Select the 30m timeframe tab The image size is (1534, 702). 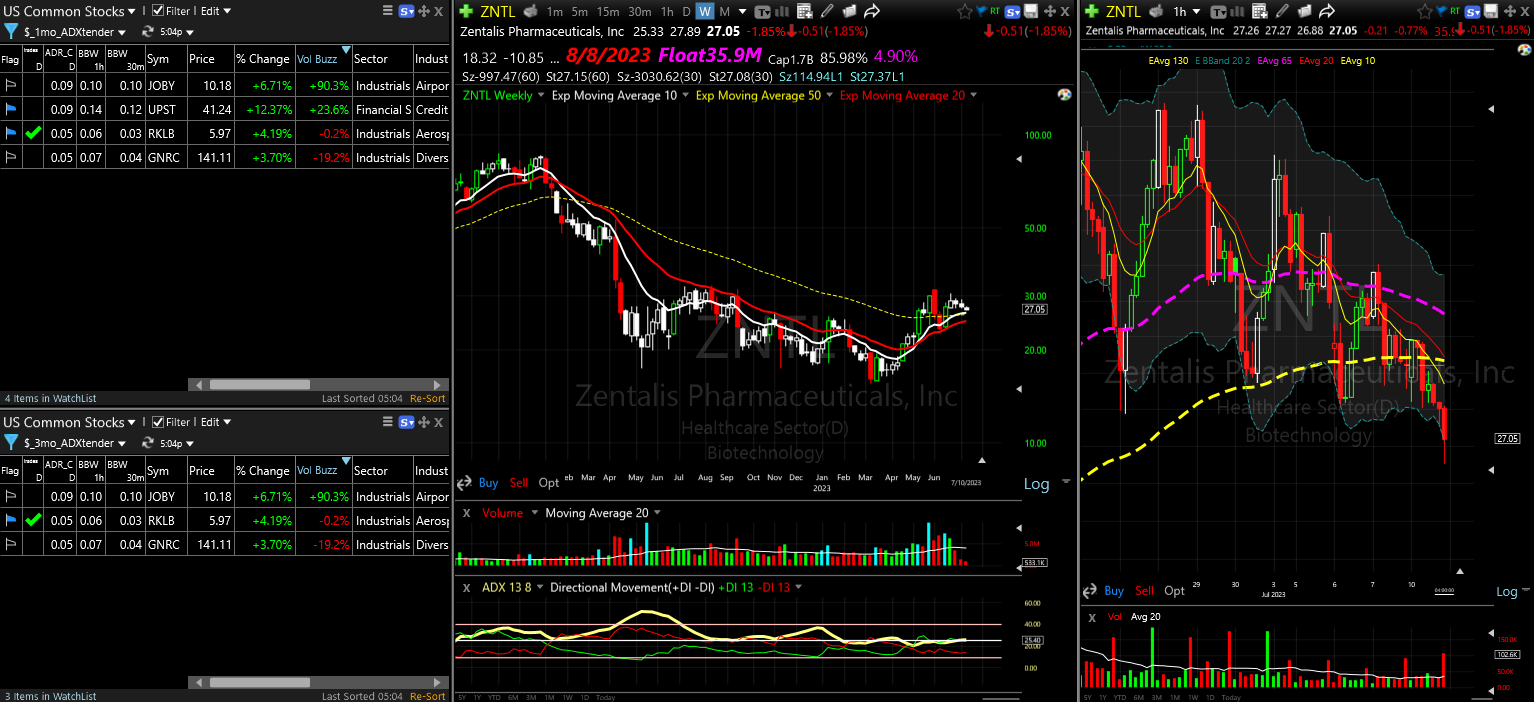click(x=640, y=12)
